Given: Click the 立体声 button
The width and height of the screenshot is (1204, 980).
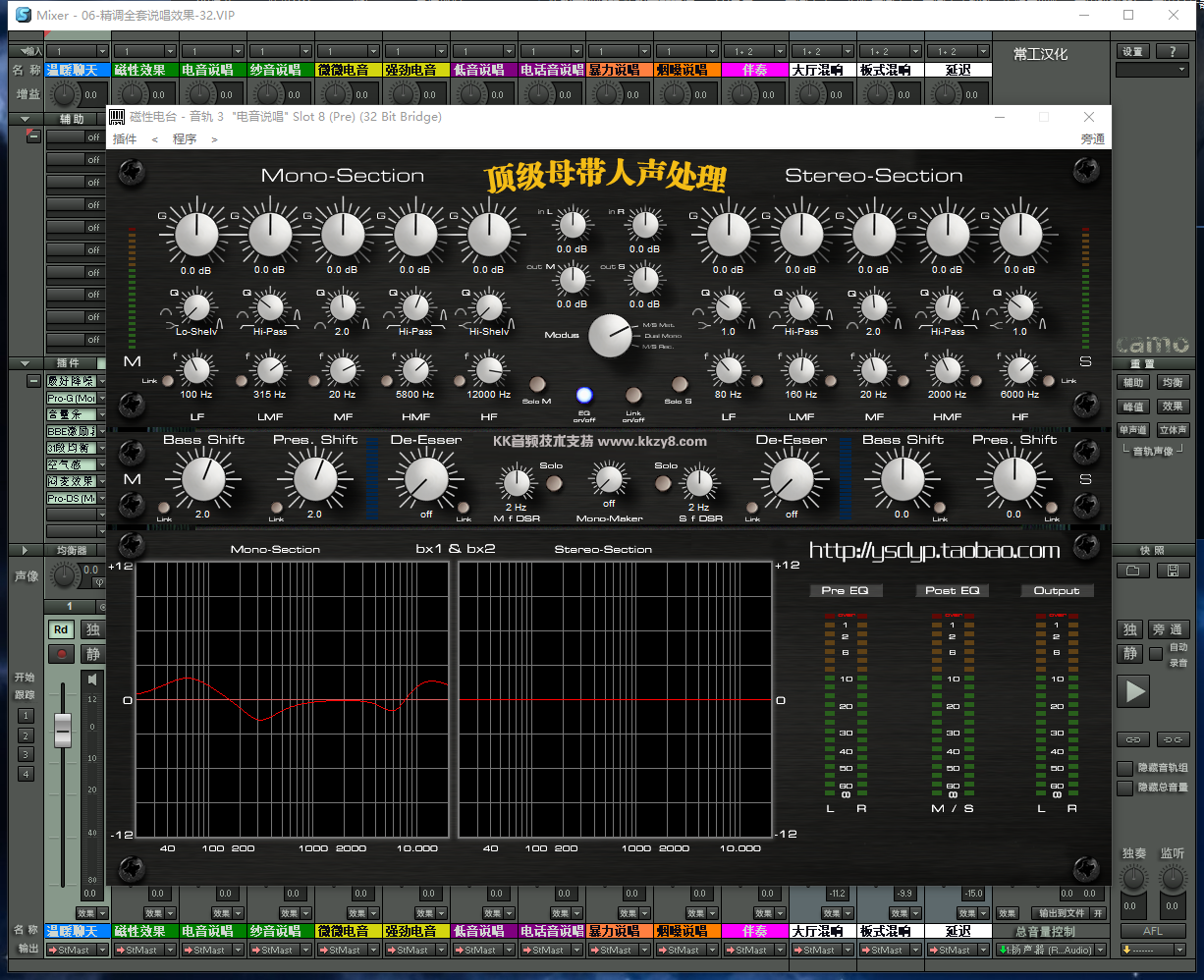Looking at the screenshot, I should click(1173, 429).
